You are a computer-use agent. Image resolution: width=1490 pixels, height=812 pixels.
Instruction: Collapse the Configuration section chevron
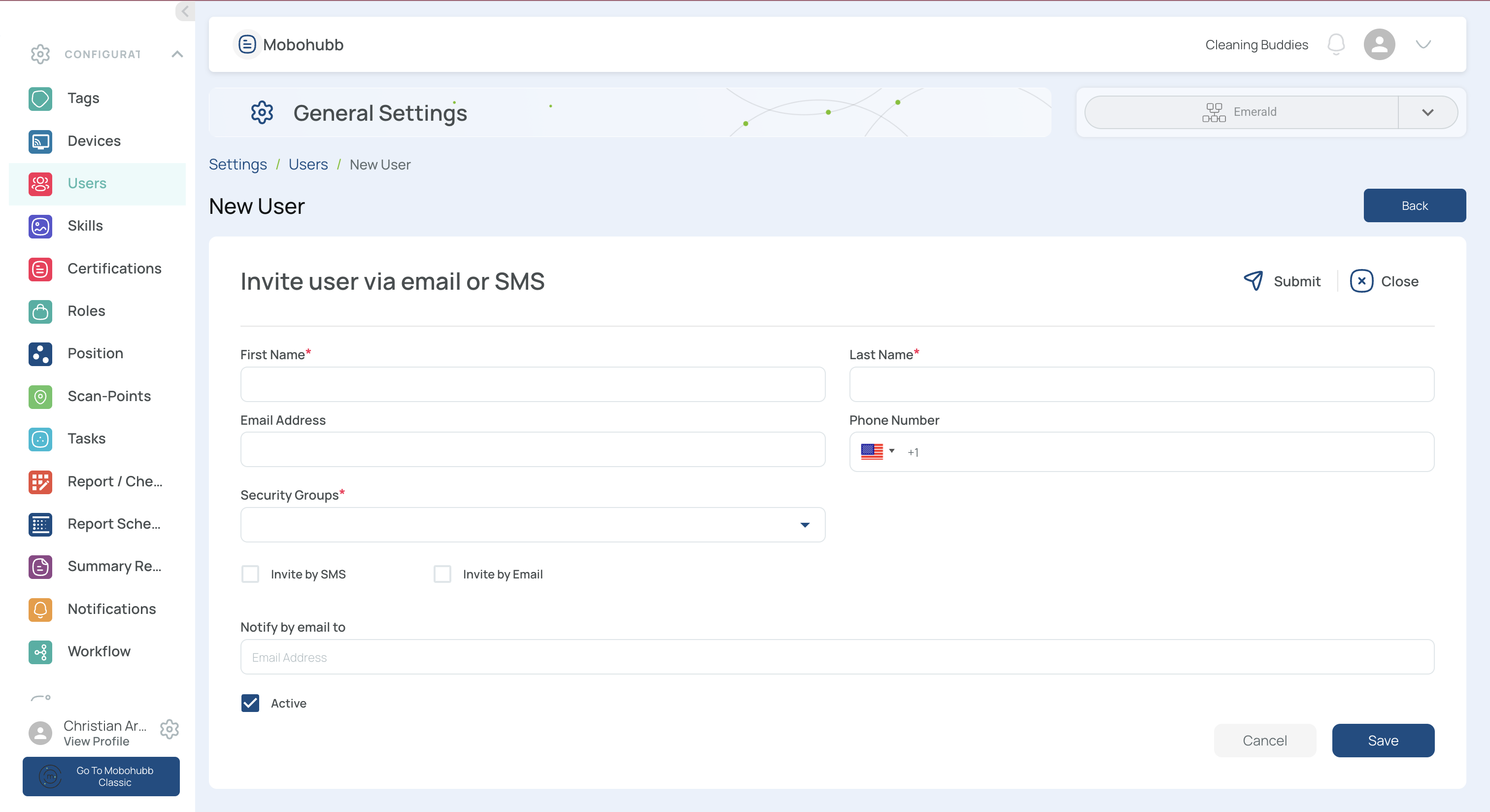click(x=177, y=54)
